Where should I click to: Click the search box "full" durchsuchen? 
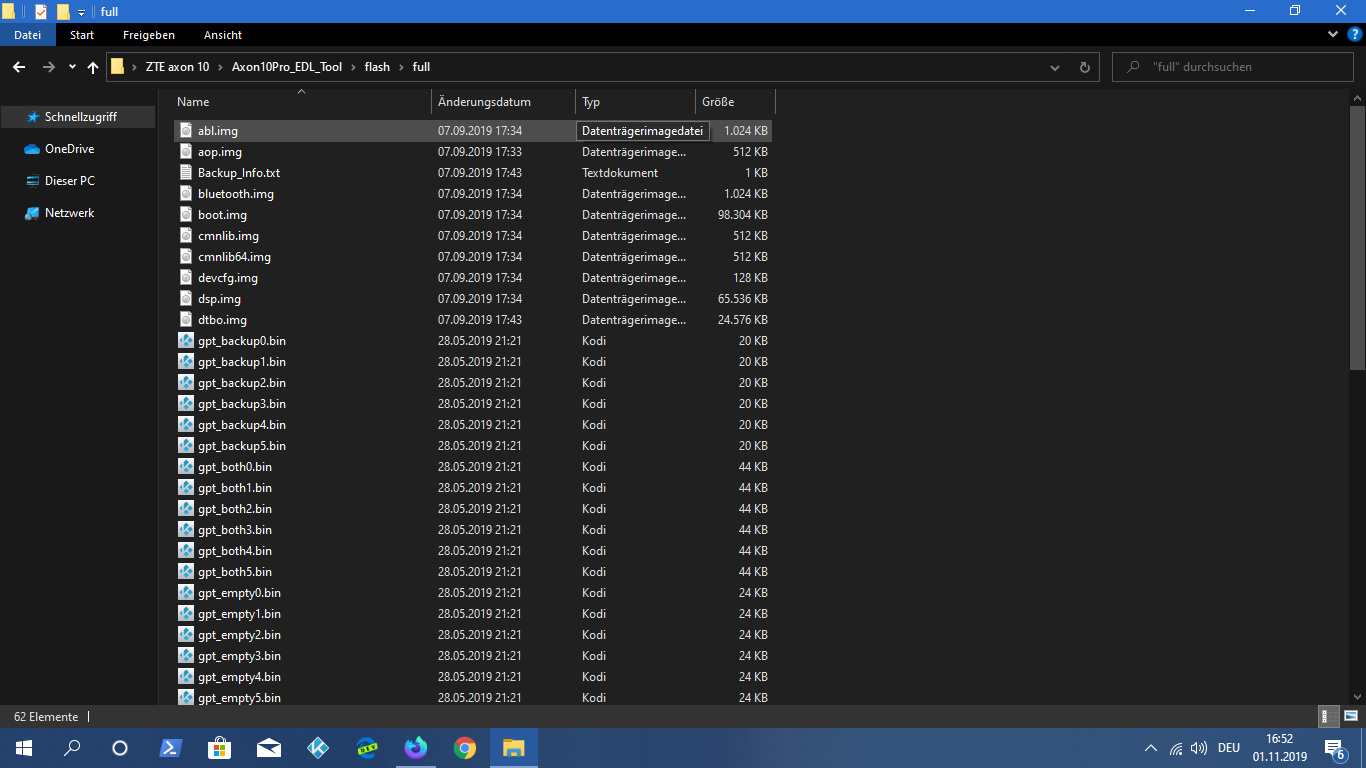pyautogui.click(x=1233, y=67)
